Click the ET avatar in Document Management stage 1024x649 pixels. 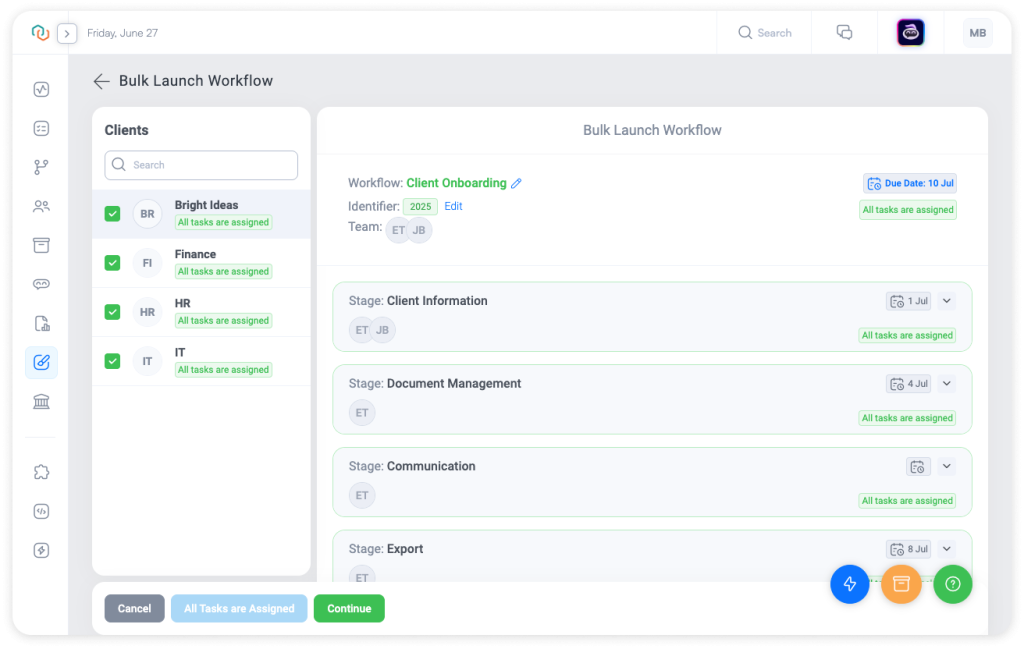click(x=362, y=413)
